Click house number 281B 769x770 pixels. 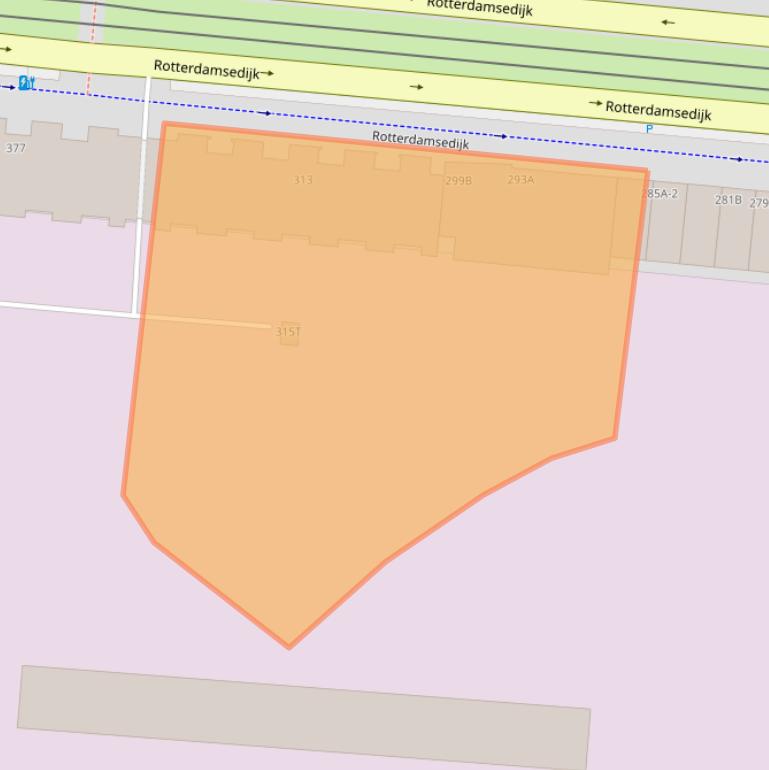pos(728,200)
